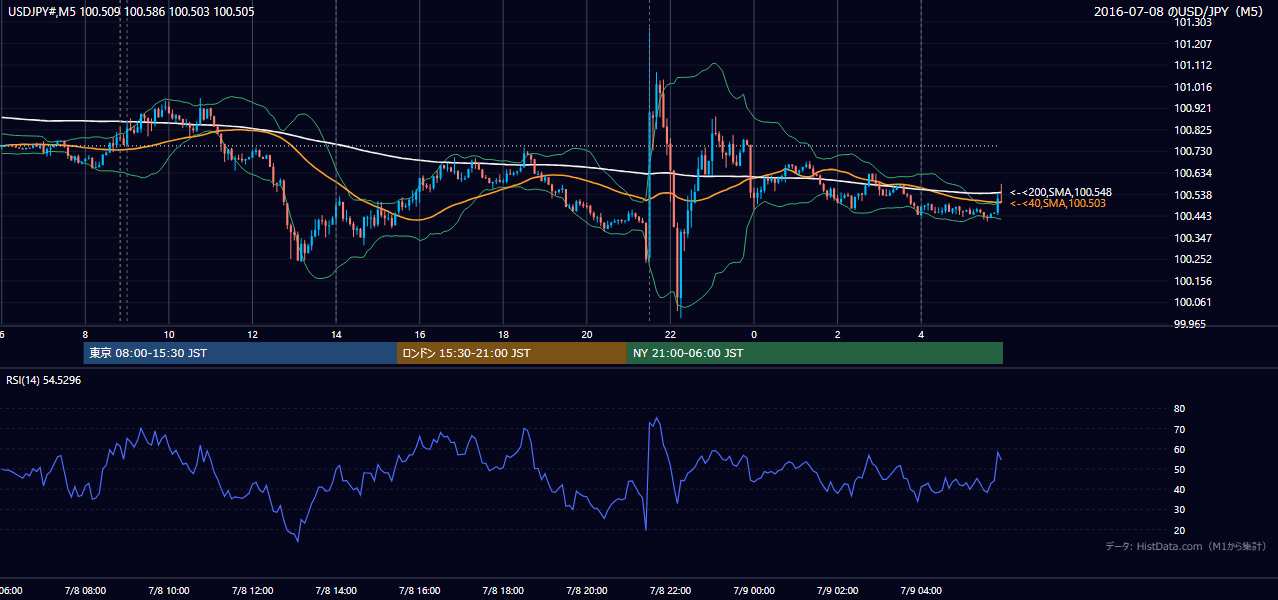Image resolution: width=1278 pixels, height=600 pixels.
Task: Click price axis value 100.825
Action: pos(1193,130)
